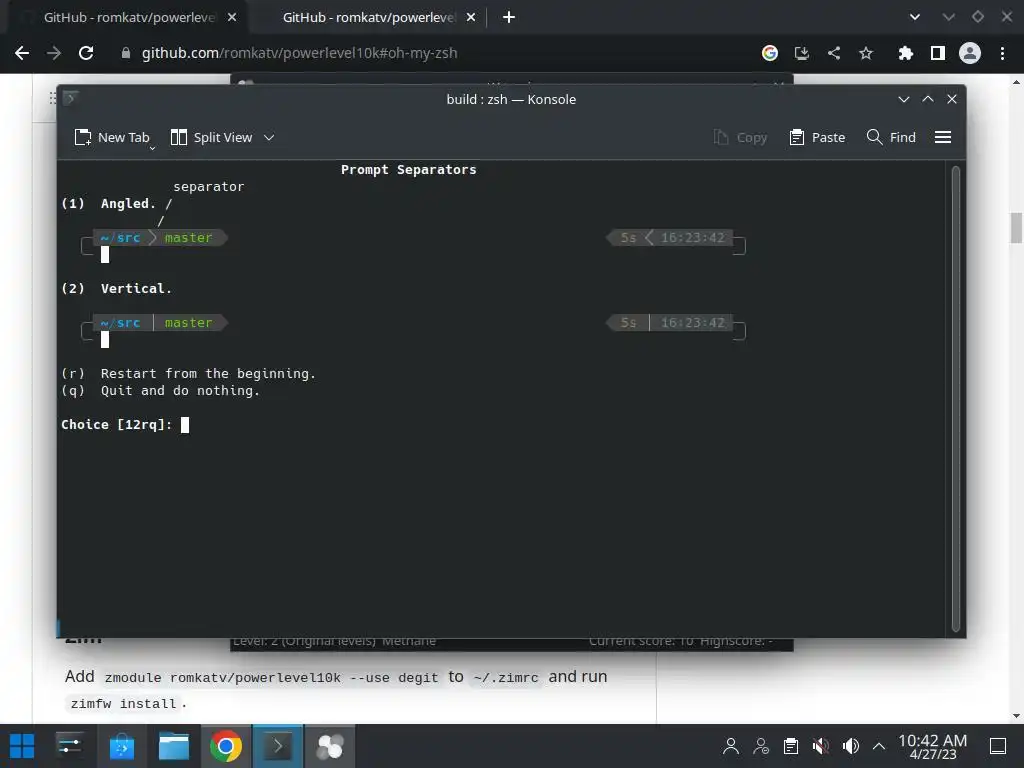Go back in Chrome
Viewport: 1024px width, 768px height.
tap(22, 53)
